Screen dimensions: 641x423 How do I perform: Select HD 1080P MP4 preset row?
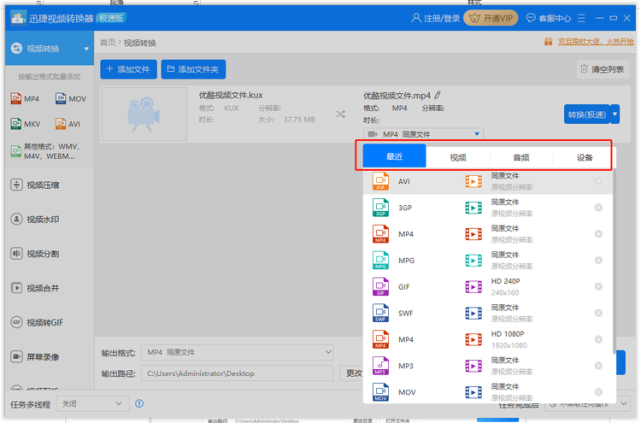[488, 339]
